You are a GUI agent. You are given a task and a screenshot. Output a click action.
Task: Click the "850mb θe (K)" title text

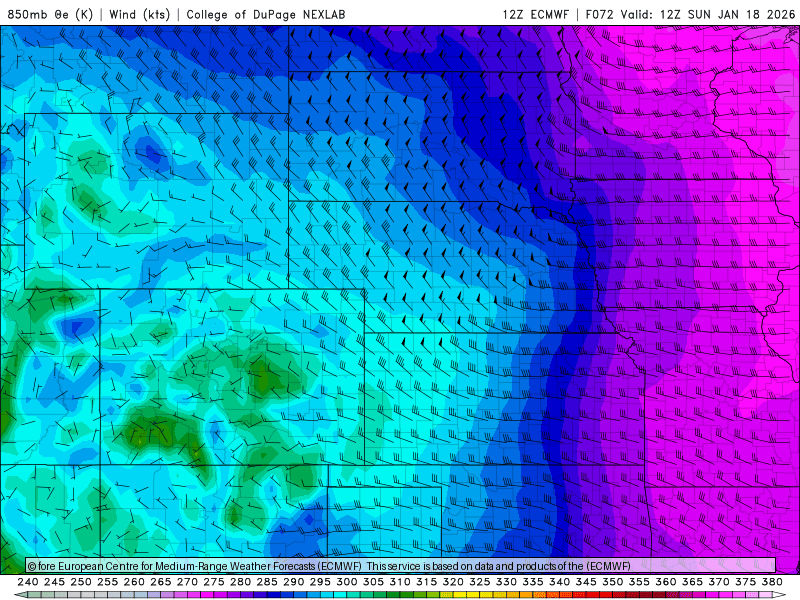(50, 14)
